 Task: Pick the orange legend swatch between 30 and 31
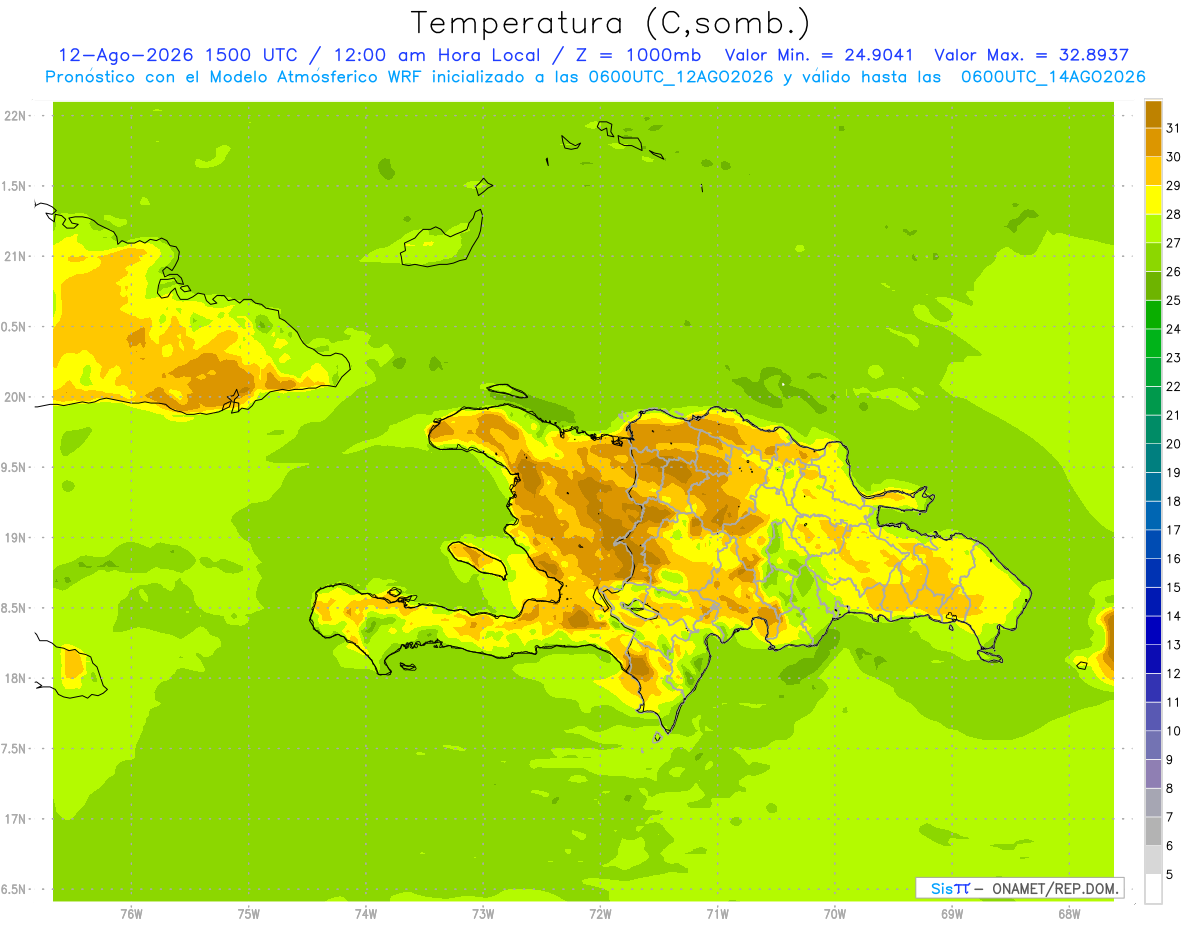[1153, 142]
